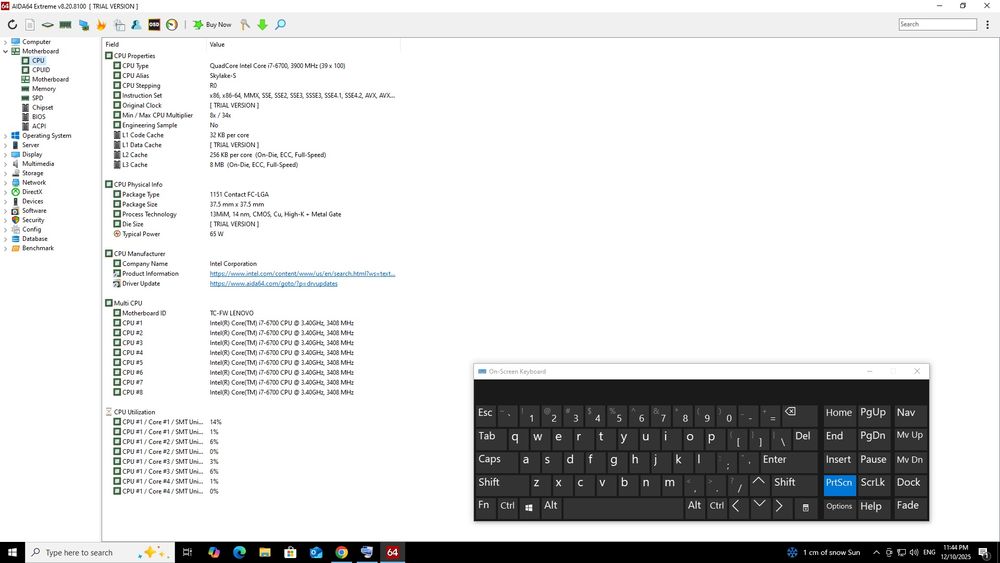The width and height of the screenshot is (1000, 563).
Task: Expand the Display tree node
Action: tap(6, 154)
